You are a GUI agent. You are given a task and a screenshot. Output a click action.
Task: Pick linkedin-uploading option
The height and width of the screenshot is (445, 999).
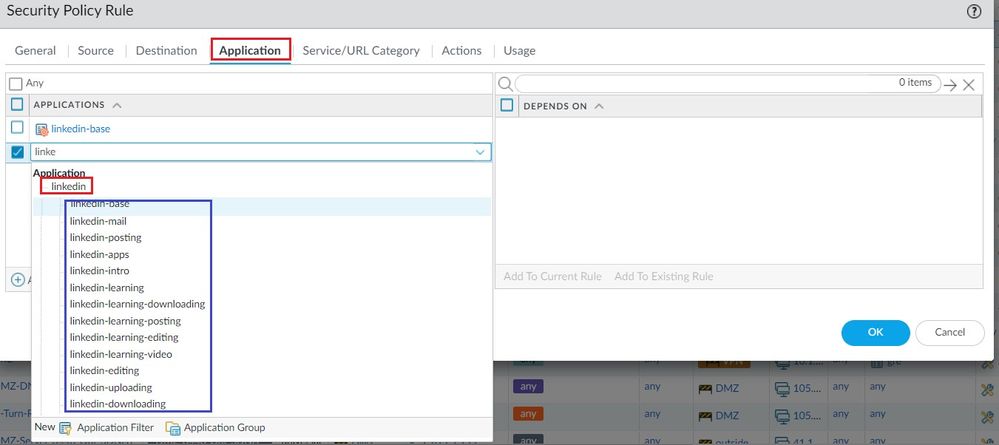click(111, 388)
